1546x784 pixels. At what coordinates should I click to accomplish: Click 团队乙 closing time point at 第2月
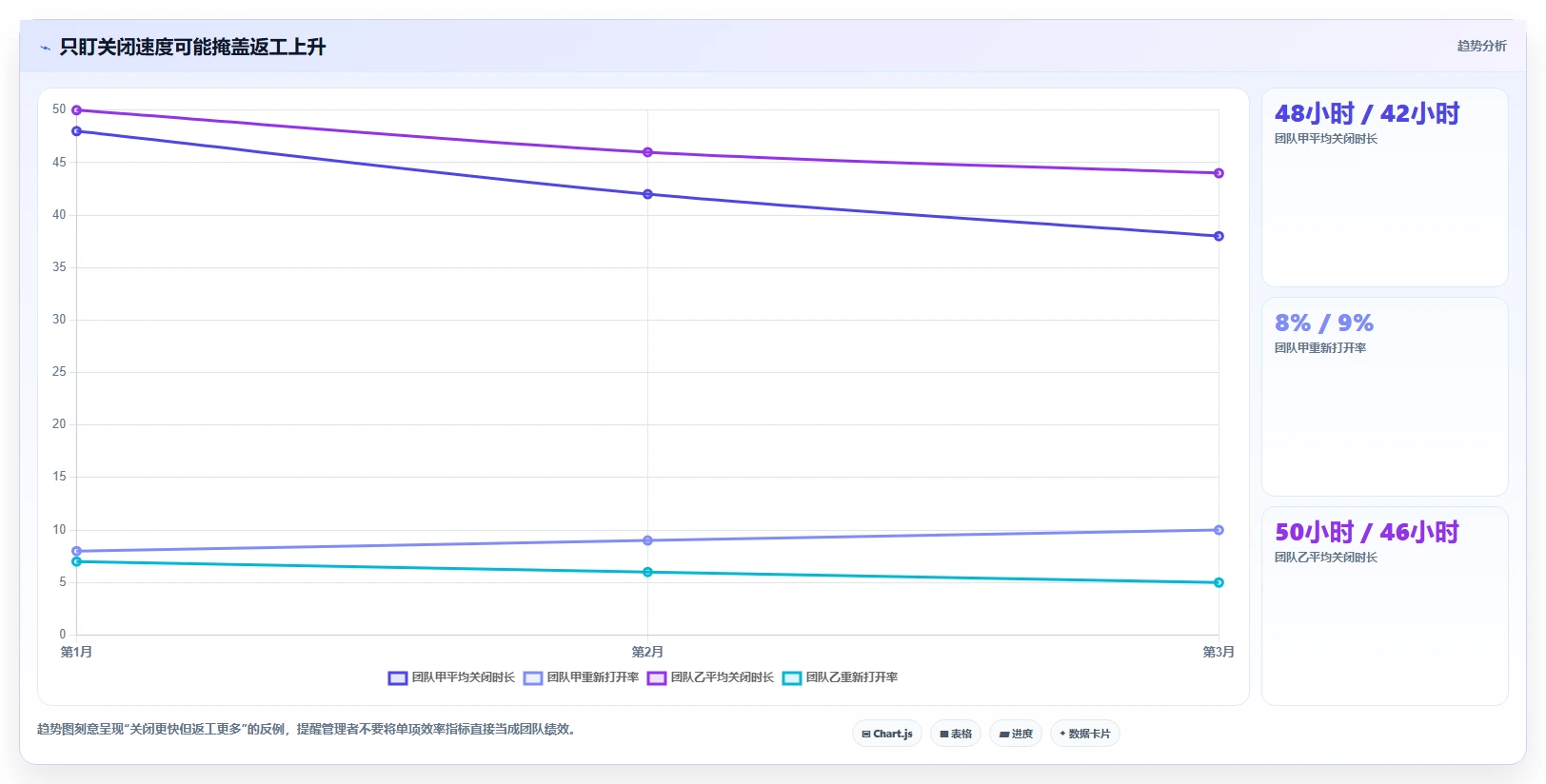coord(647,152)
